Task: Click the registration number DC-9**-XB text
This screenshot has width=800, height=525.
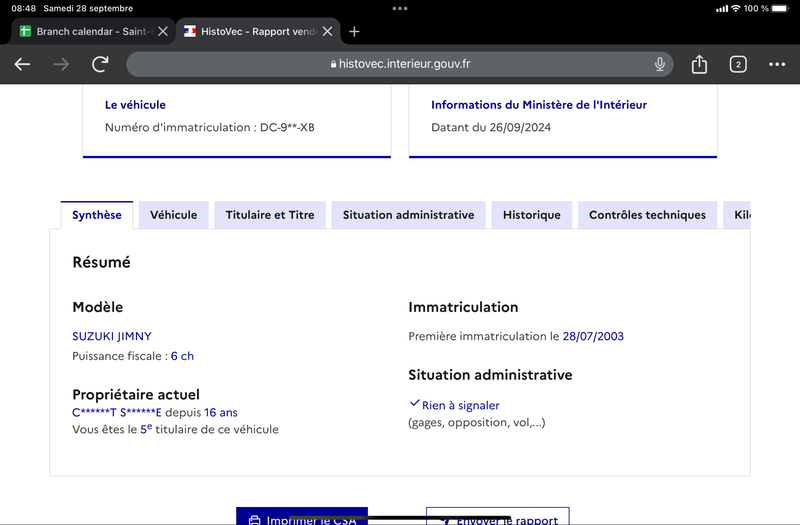Action: [x=287, y=128]
